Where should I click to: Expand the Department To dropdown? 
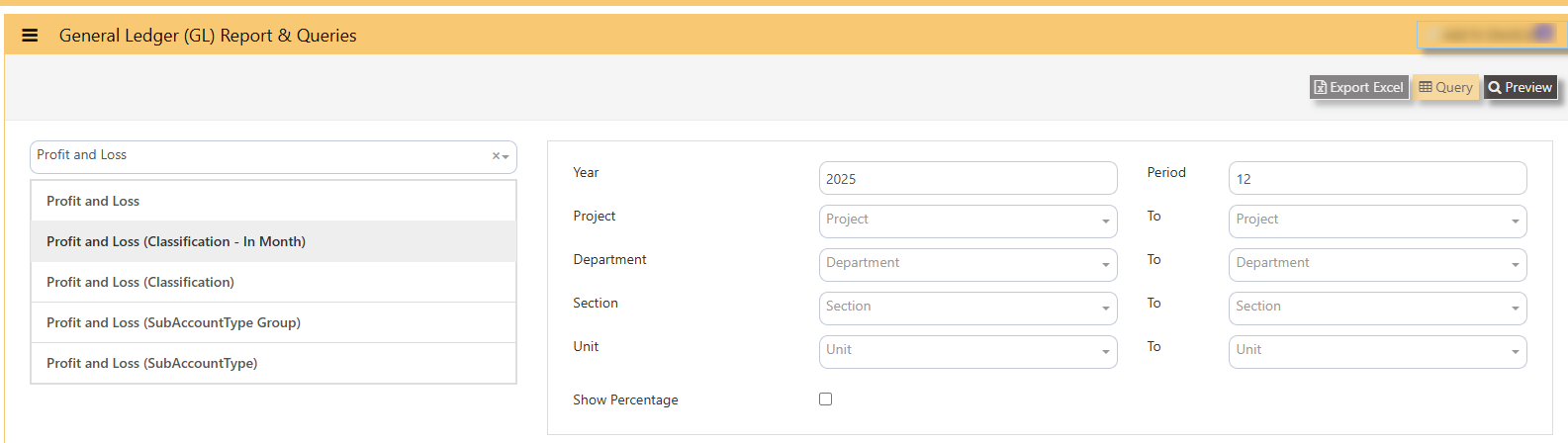tap(1377, 264)
